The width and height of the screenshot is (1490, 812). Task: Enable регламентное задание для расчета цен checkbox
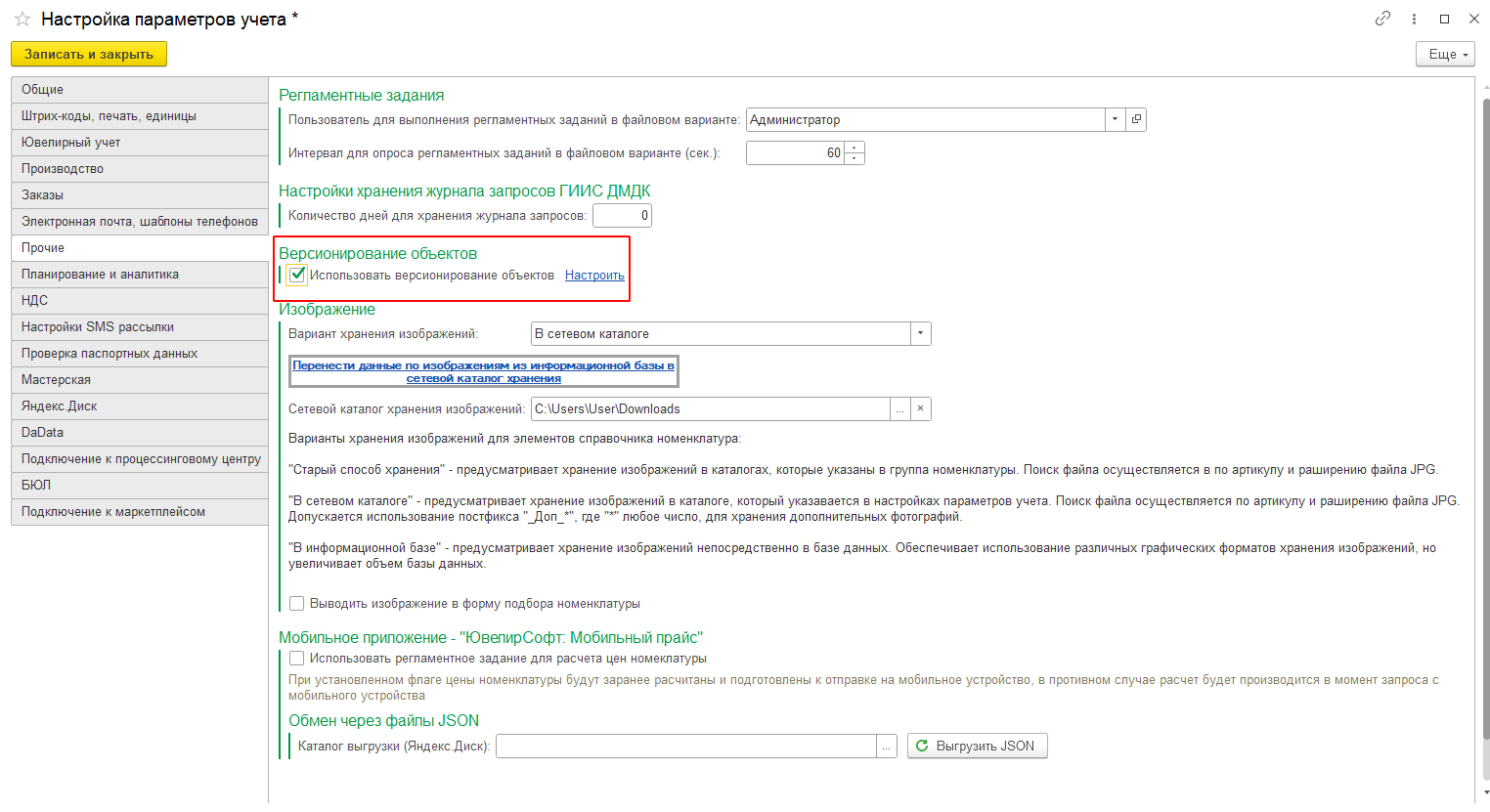tap(297, 659)
